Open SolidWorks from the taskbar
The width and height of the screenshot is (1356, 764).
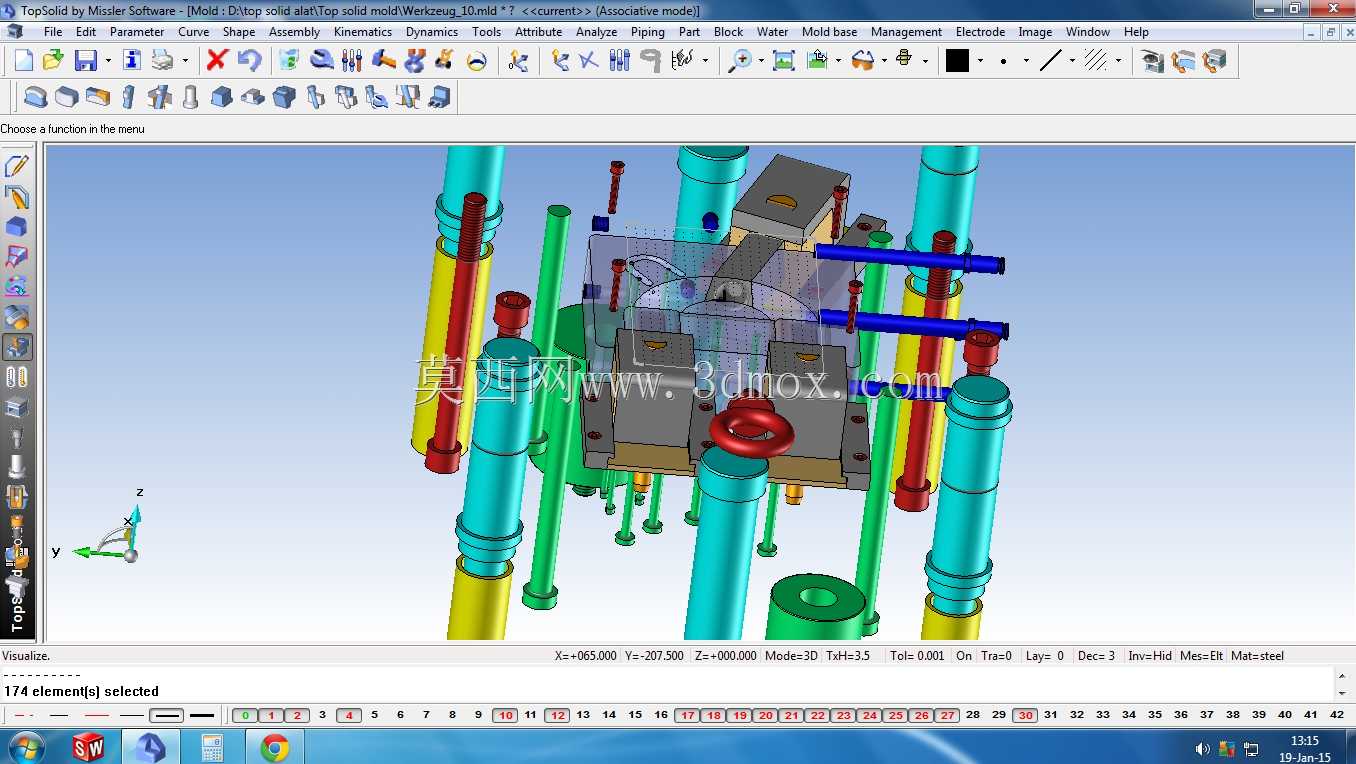[89, 747]
